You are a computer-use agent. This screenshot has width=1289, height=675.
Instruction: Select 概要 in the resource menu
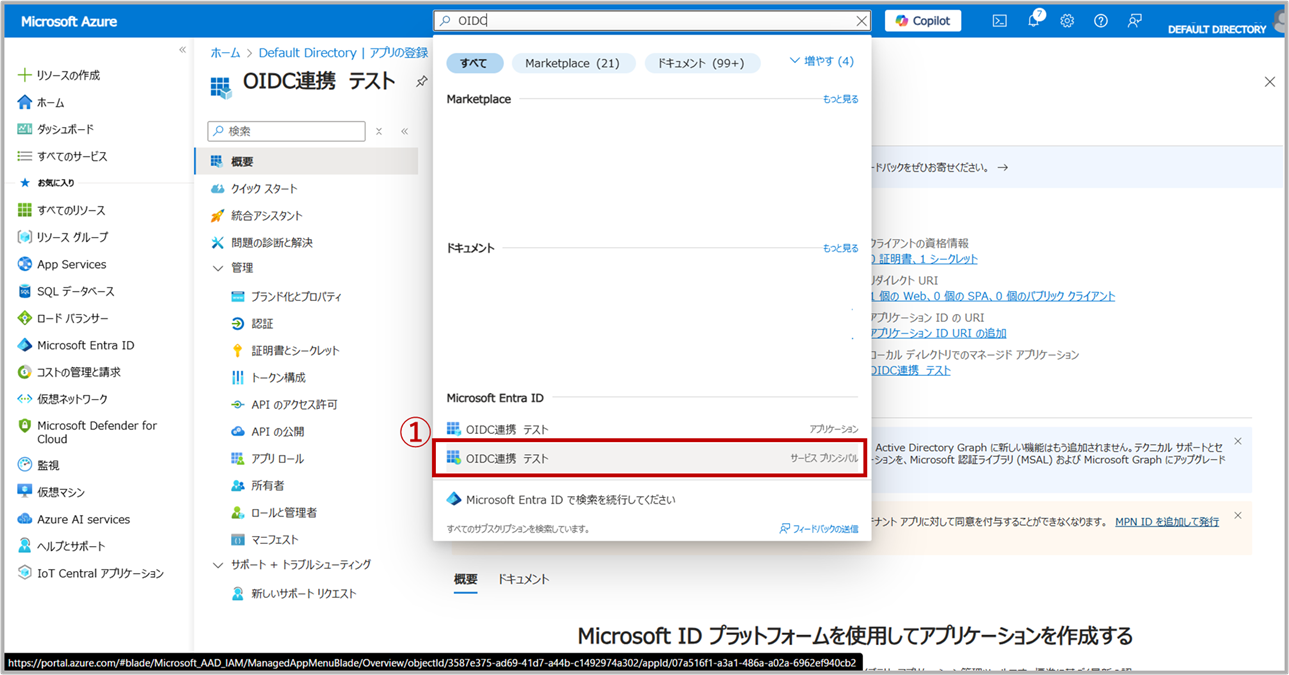tap(306, 161)
